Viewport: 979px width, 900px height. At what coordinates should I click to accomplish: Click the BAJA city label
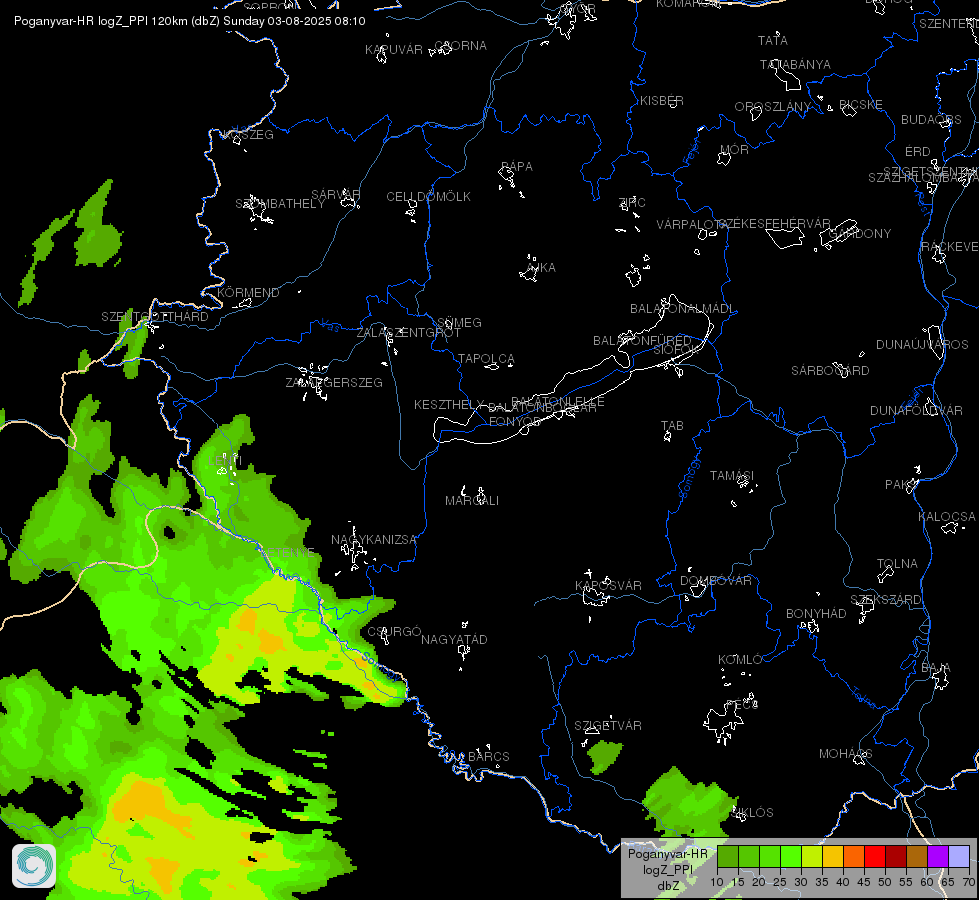click(x=935, y=669)
